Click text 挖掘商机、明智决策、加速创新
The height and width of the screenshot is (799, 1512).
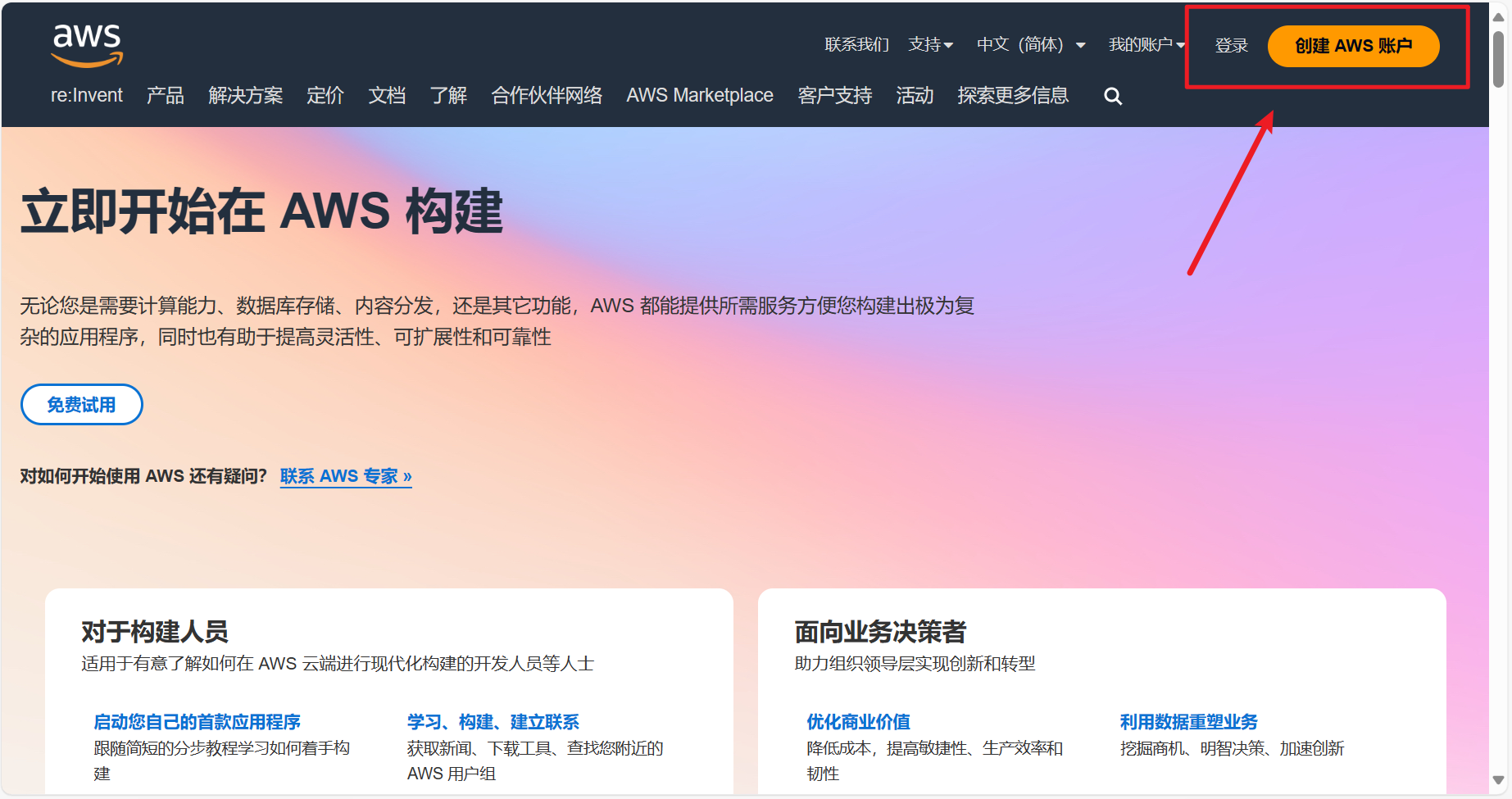pos(1232,748)
